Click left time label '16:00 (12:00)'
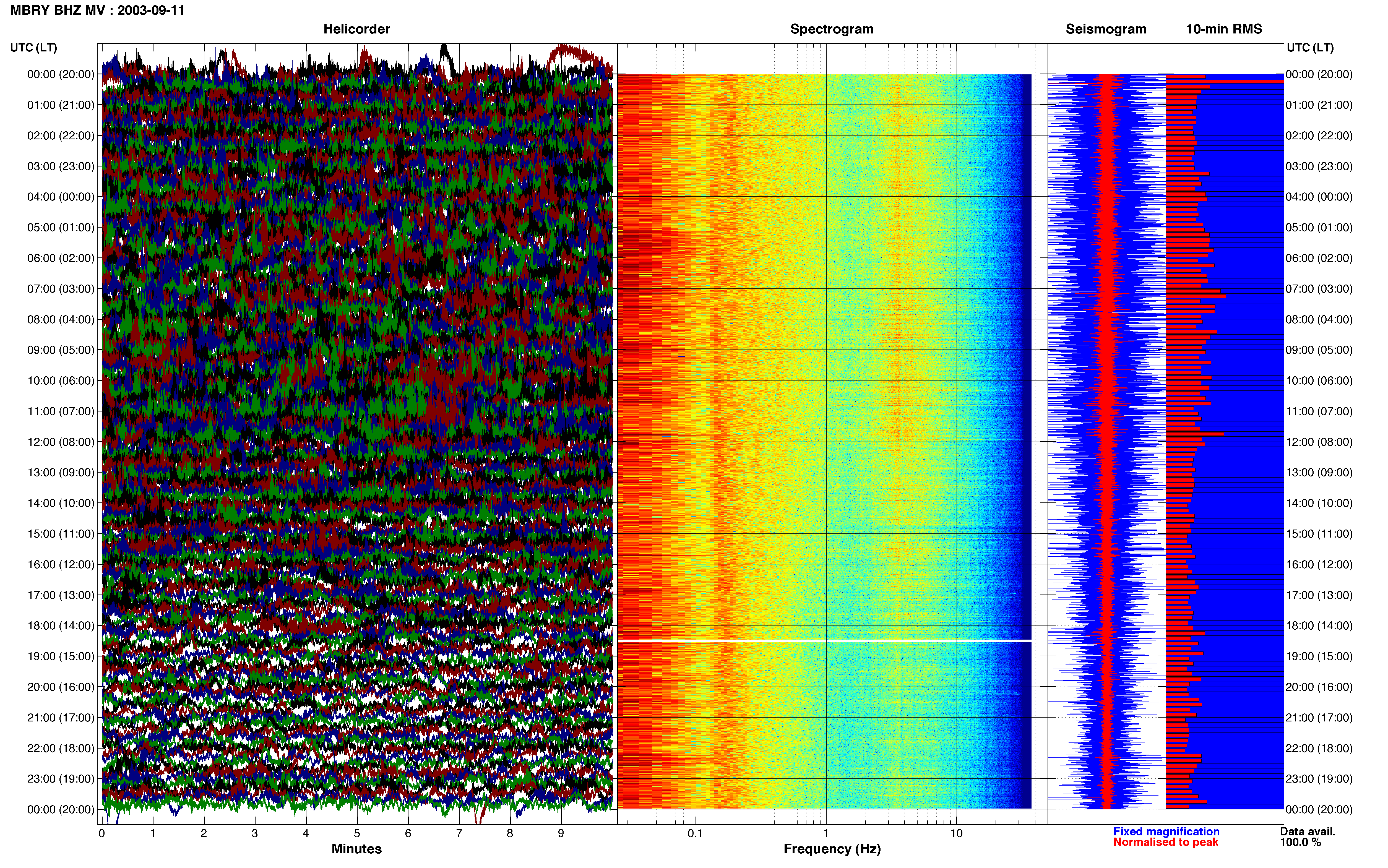Viewport: 1388px width, 868px height. pos(61,564)
